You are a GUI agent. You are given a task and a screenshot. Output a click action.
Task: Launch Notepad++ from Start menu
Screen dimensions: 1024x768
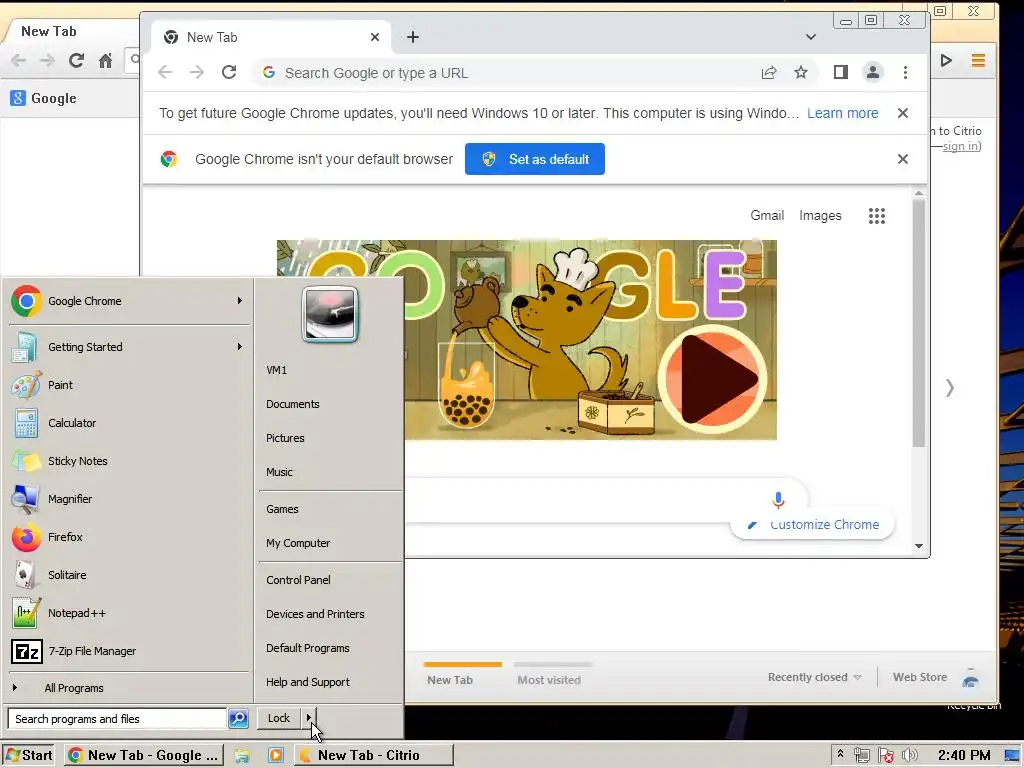pyautogui.click(x=127, y=613)
